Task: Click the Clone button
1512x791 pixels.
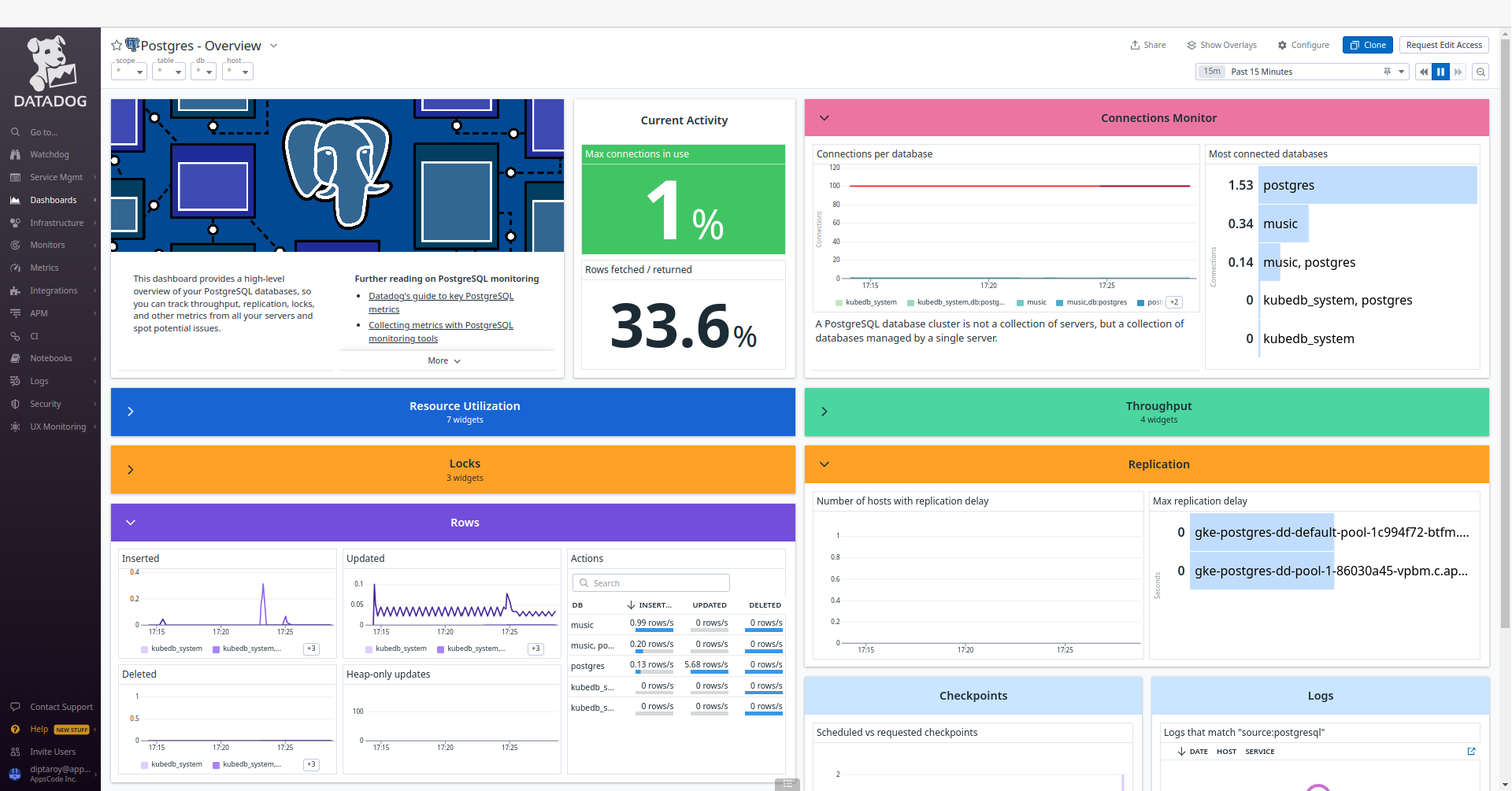Action: [x=1367, y=45]
